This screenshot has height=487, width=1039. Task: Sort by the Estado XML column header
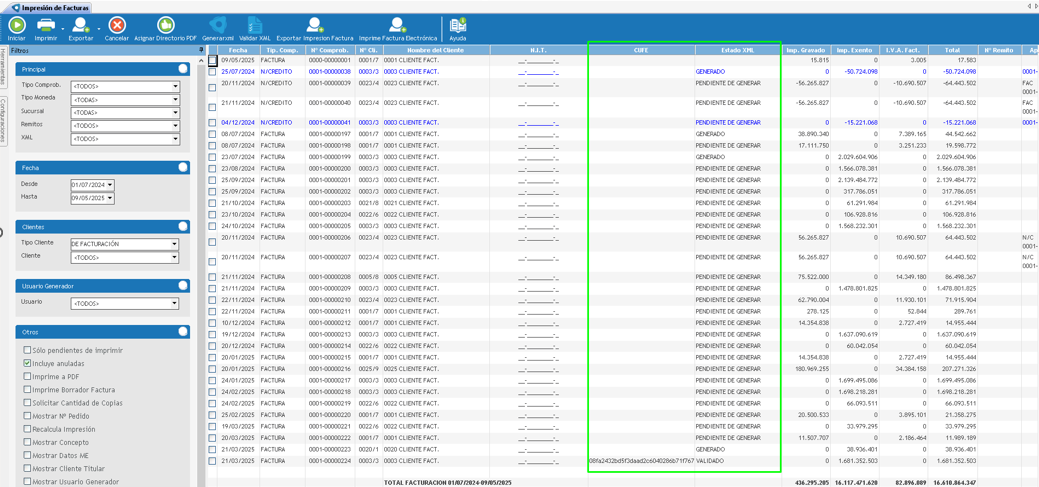click(737, 50)
